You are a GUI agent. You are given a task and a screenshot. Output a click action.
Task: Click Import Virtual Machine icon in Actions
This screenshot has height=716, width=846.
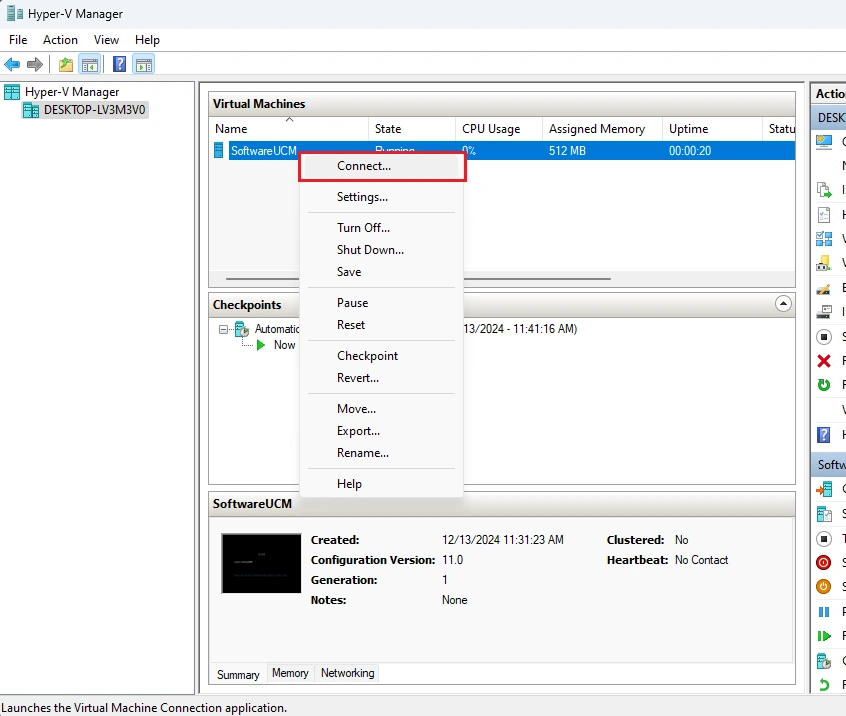(823, 190)
